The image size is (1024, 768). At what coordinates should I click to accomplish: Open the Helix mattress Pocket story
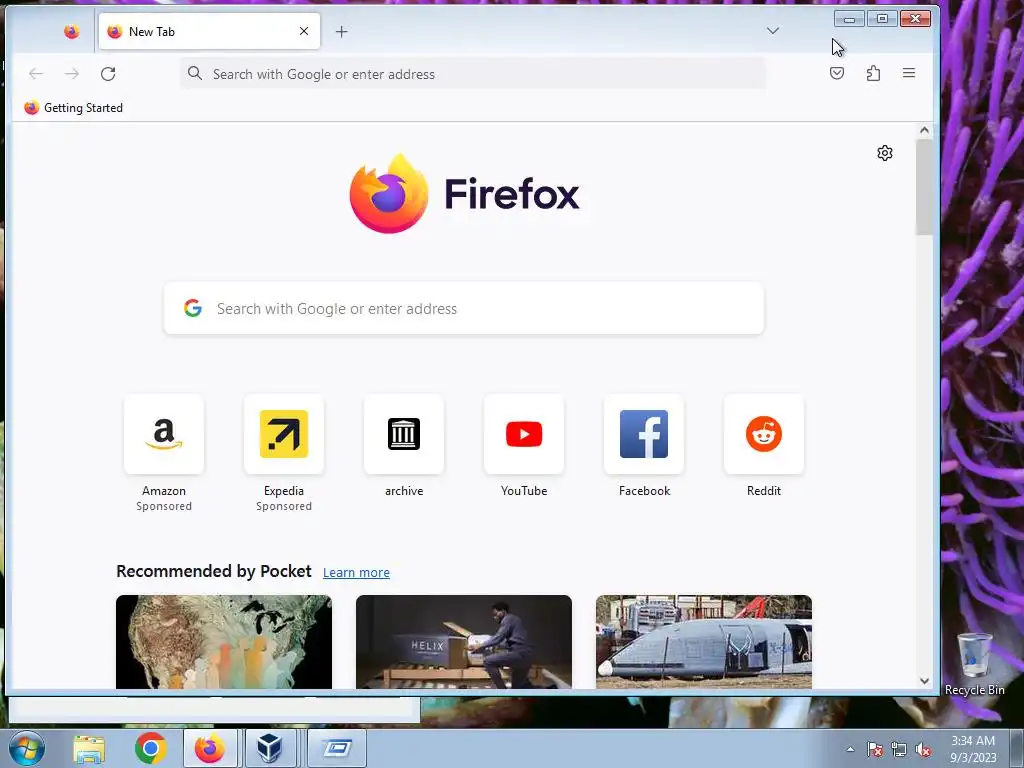click(x=464, y=642)
